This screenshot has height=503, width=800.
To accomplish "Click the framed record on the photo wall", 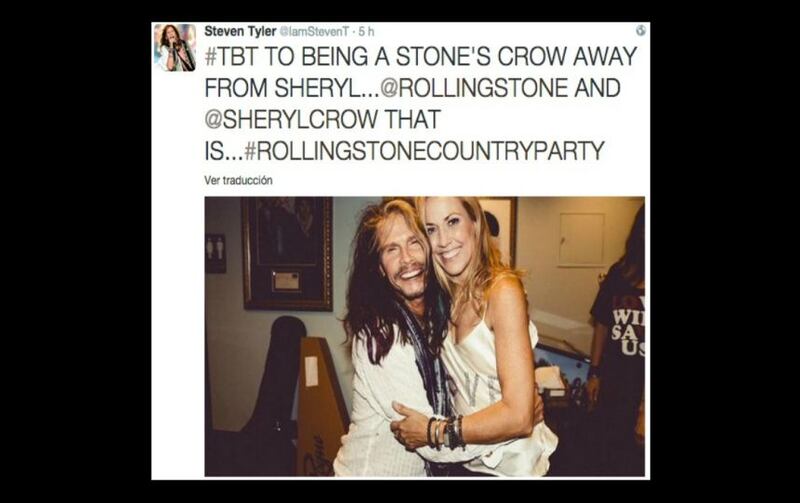I will 287,254.
